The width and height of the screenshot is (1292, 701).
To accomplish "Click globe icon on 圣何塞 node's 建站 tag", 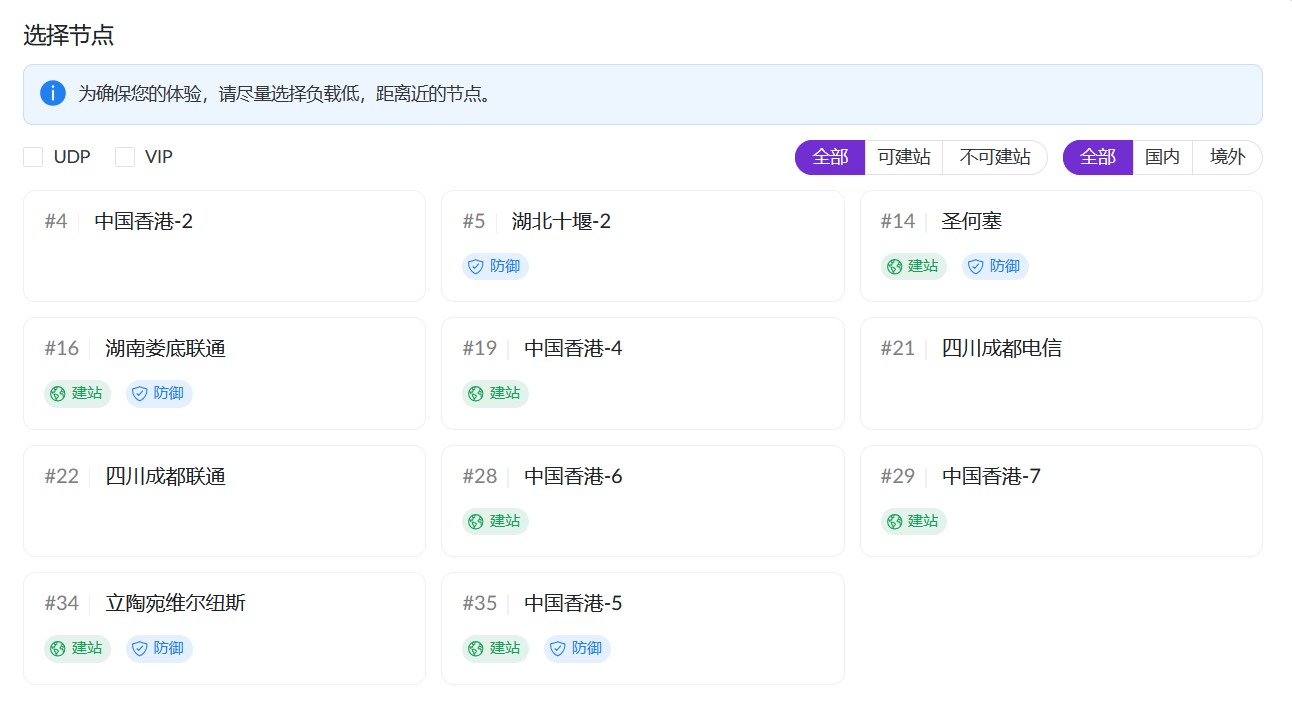I will (895, 266).
